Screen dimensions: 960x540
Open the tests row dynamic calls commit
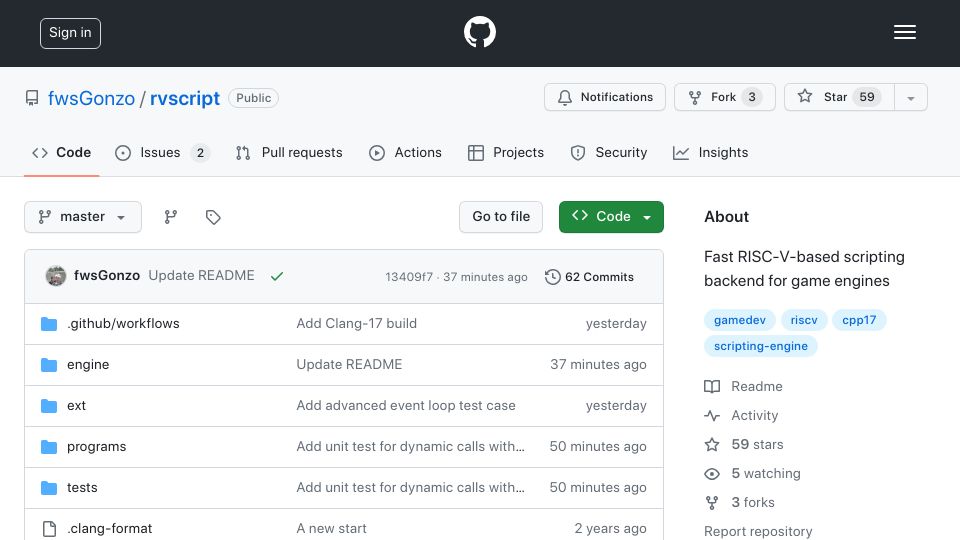coord(410,487)
